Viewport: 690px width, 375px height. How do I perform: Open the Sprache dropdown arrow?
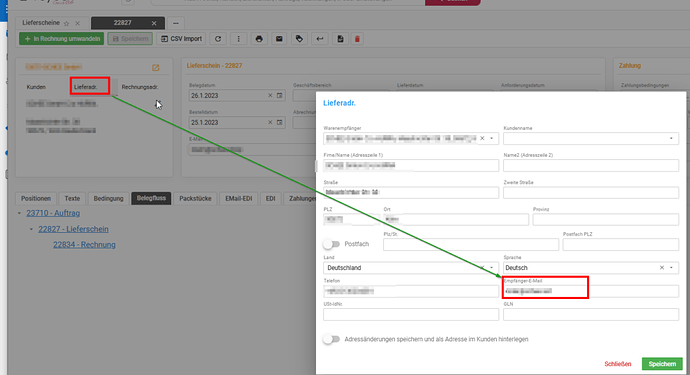point(671,268)
